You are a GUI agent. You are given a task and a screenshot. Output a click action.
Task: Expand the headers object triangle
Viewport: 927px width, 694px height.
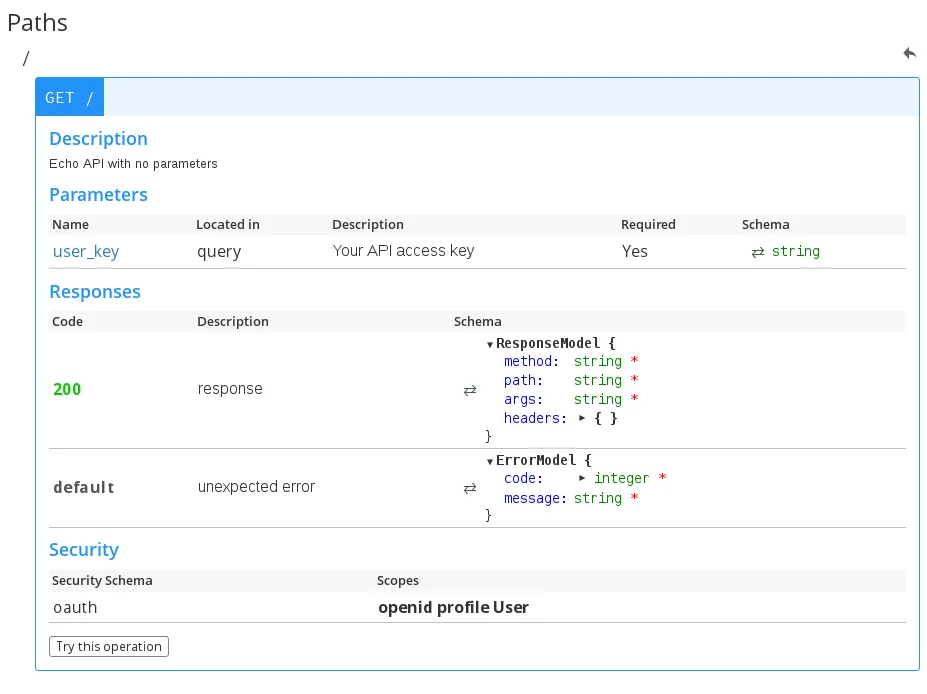tap(582, 418)
